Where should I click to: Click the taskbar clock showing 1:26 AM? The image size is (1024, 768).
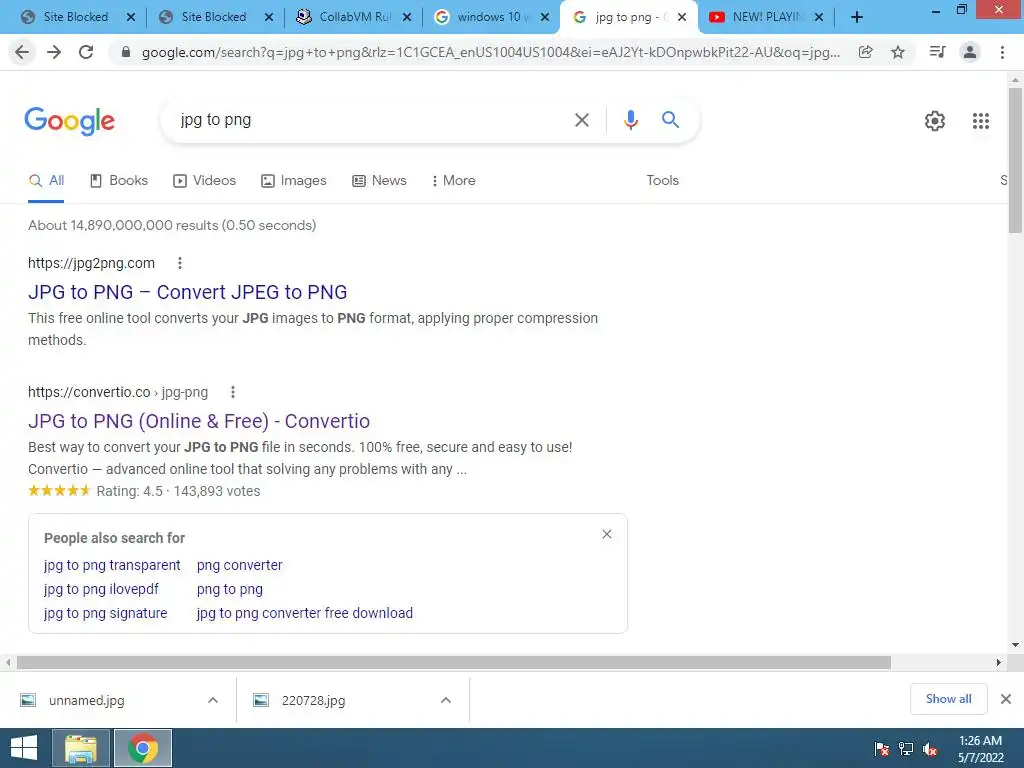tap(980, 749)
